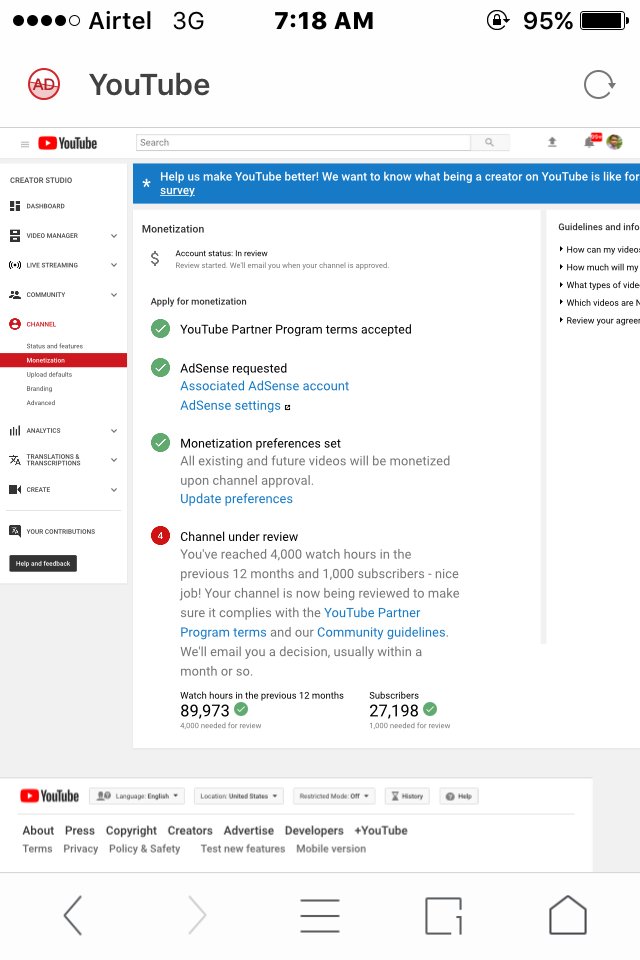Screen dimensions: 640x960
Task: Expand the Create section
Action: [114, 490]
